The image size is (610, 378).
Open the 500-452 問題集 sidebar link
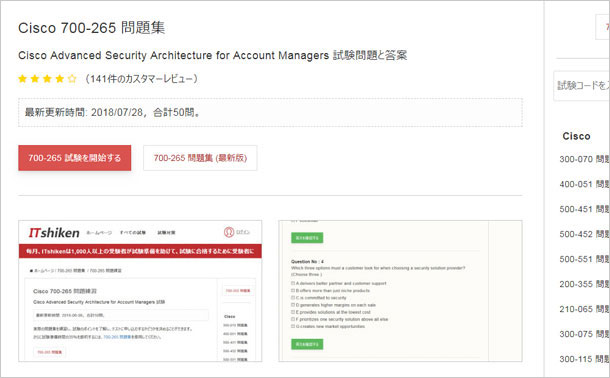pos(584,234)
